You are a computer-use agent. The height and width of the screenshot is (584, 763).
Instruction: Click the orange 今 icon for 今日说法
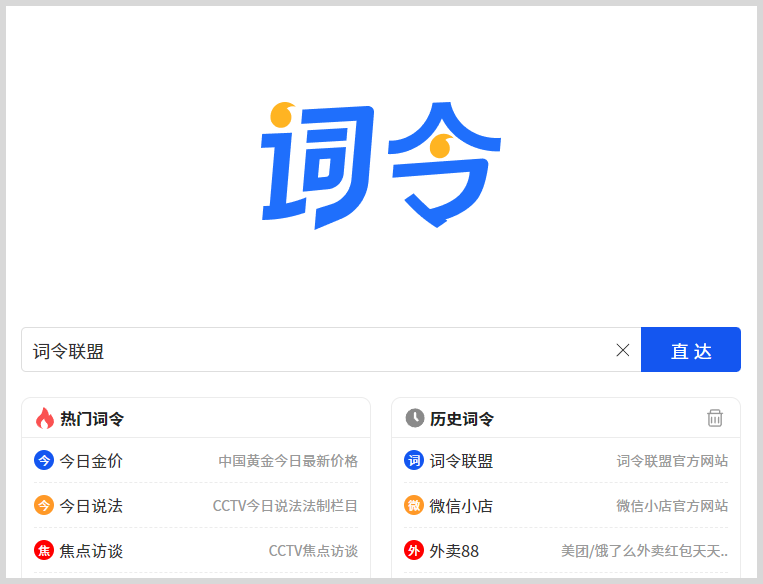tap(44, 505)
